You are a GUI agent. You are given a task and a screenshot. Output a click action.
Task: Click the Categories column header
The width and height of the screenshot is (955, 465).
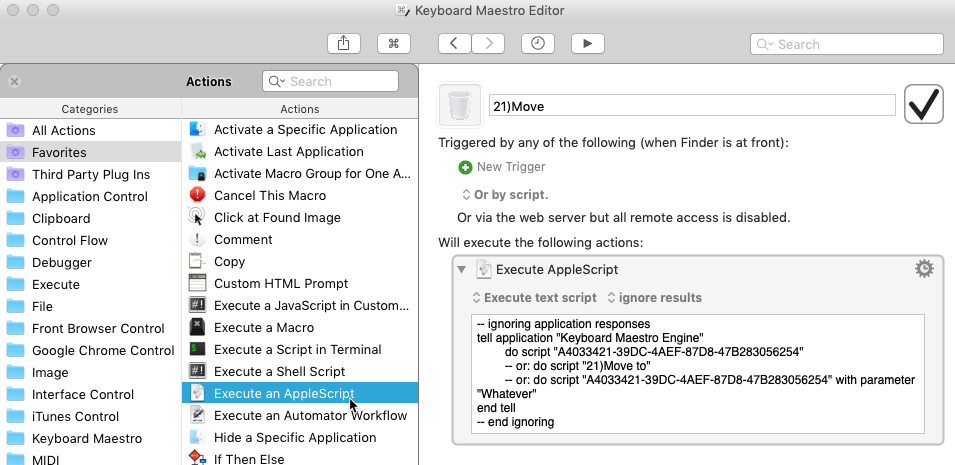(90, 109)
